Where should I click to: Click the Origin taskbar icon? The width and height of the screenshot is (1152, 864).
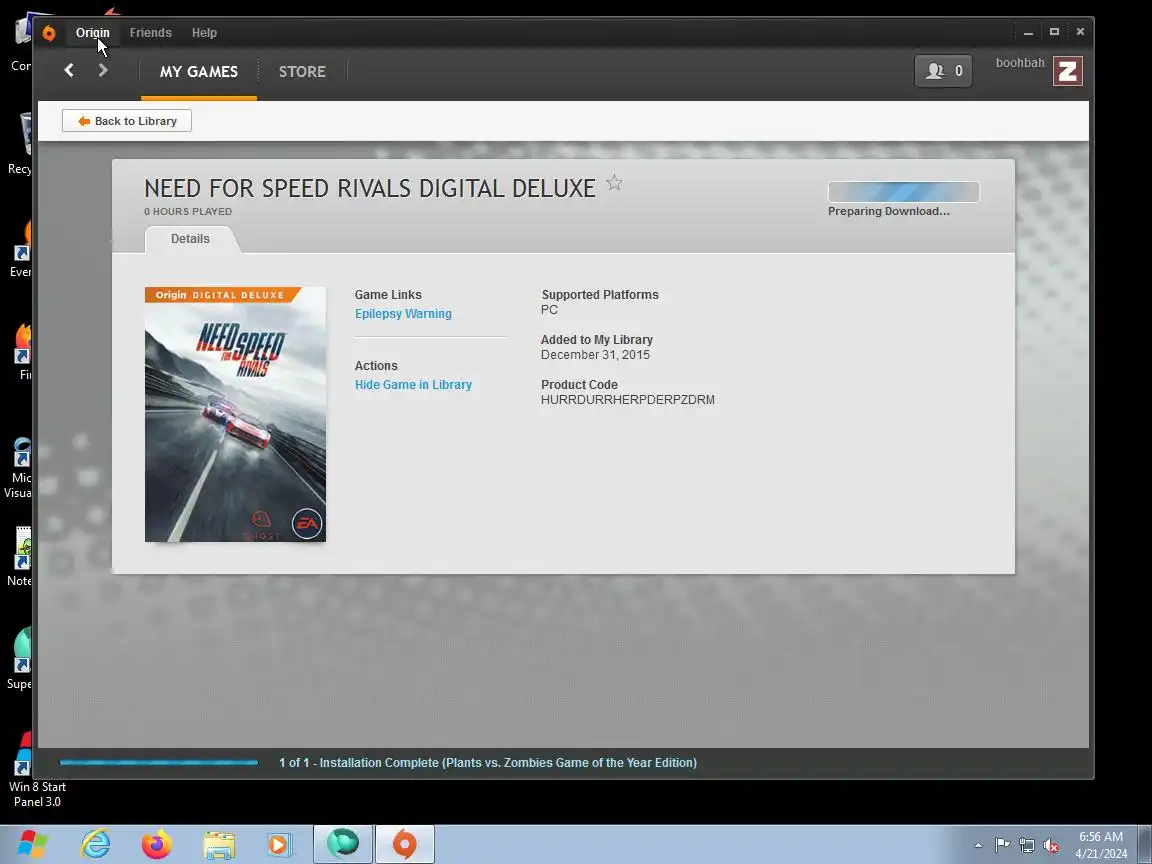click(405, 844)
